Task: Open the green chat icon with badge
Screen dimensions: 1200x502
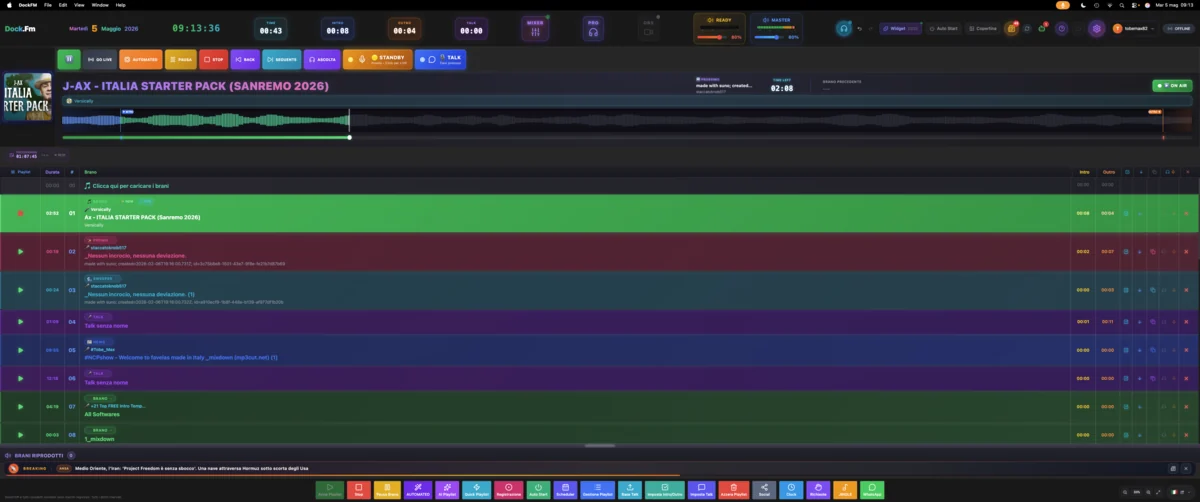Action: point(1042,28)
